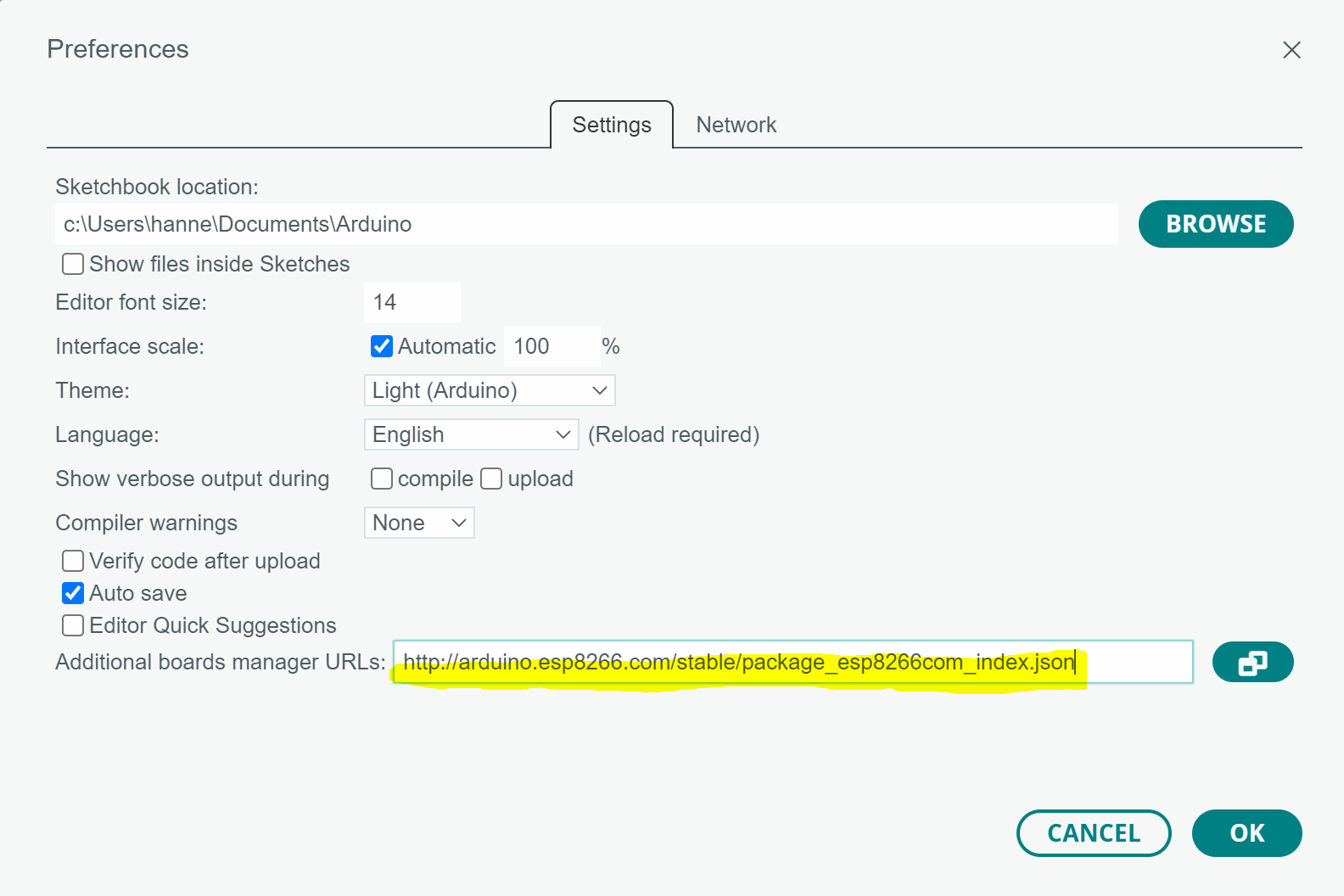
Task: Select the Settings tab
Action: pos(612,125)
